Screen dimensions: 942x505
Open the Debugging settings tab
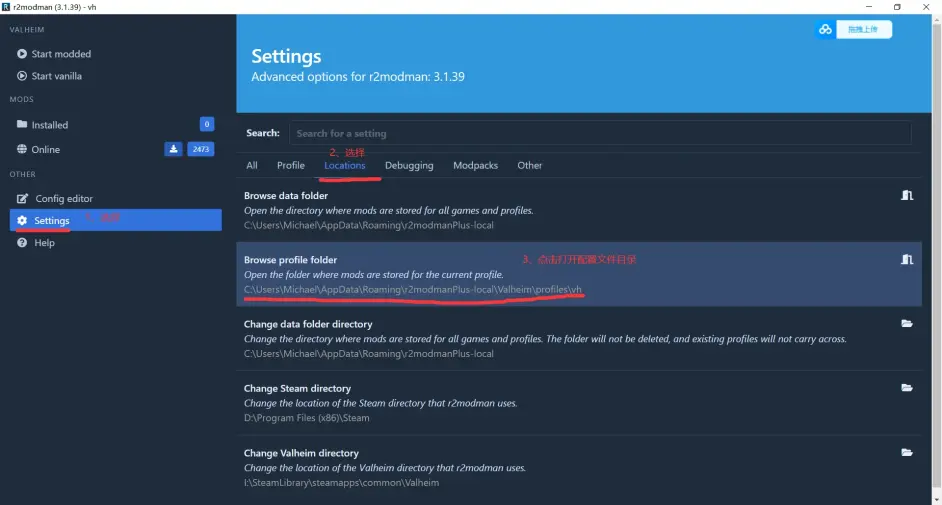[409, 165]
